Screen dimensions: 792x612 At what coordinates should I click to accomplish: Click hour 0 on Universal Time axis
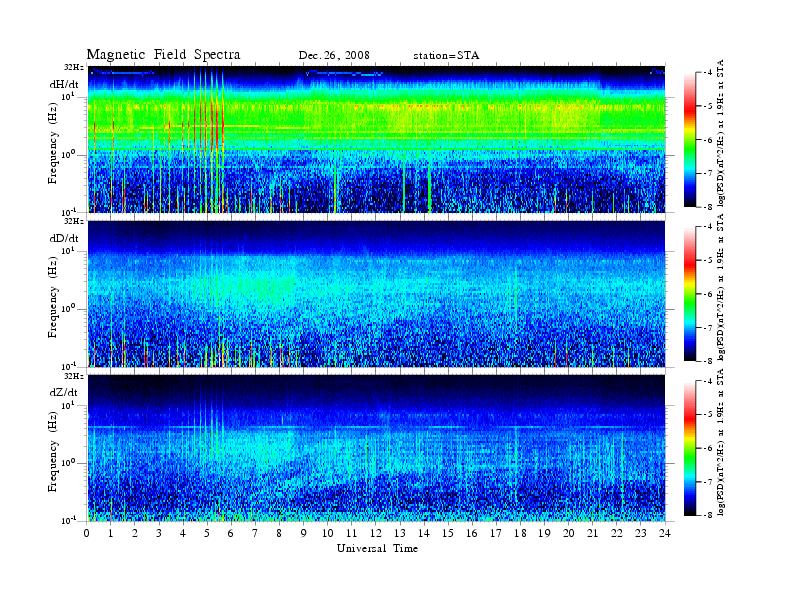[87, 533]
